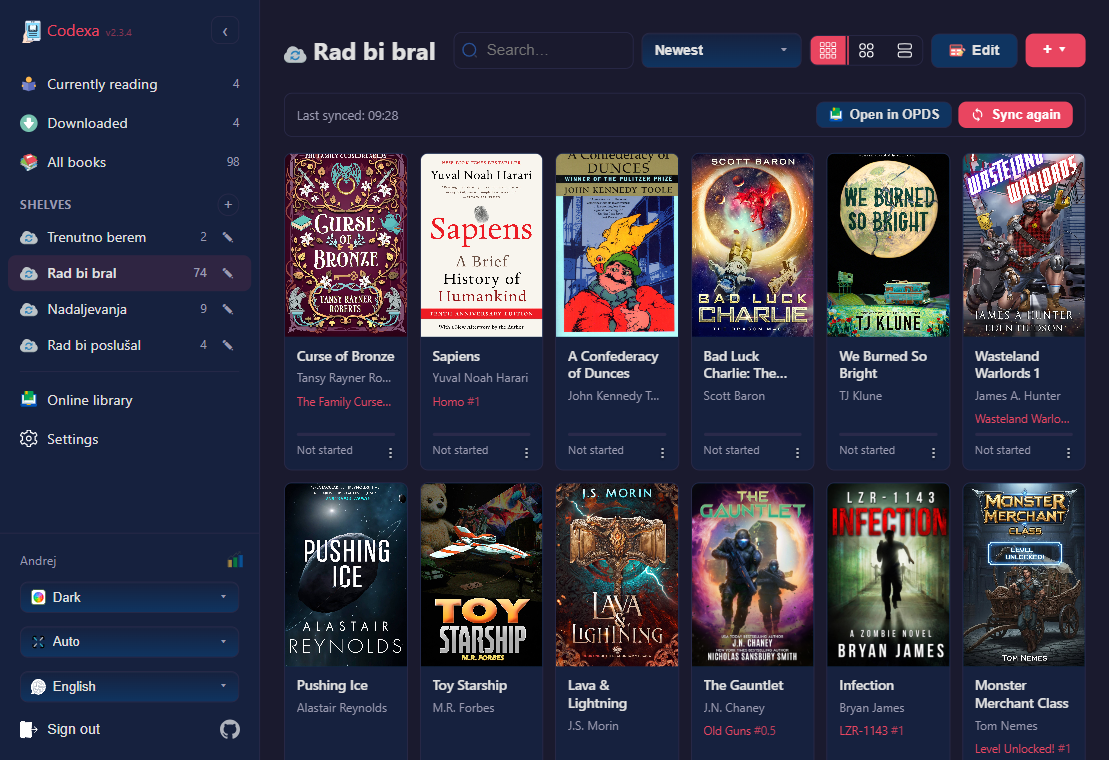
Task: Open the Monster Merchant Class cover
Action: tap(1023, 575)
